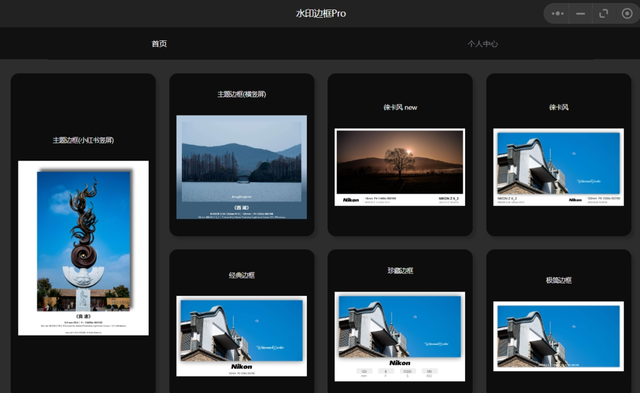The width and height of the screenshot is (640, 393).
Task: Select the 主题边框(横竖屏) title
Action: click(242, 94)
